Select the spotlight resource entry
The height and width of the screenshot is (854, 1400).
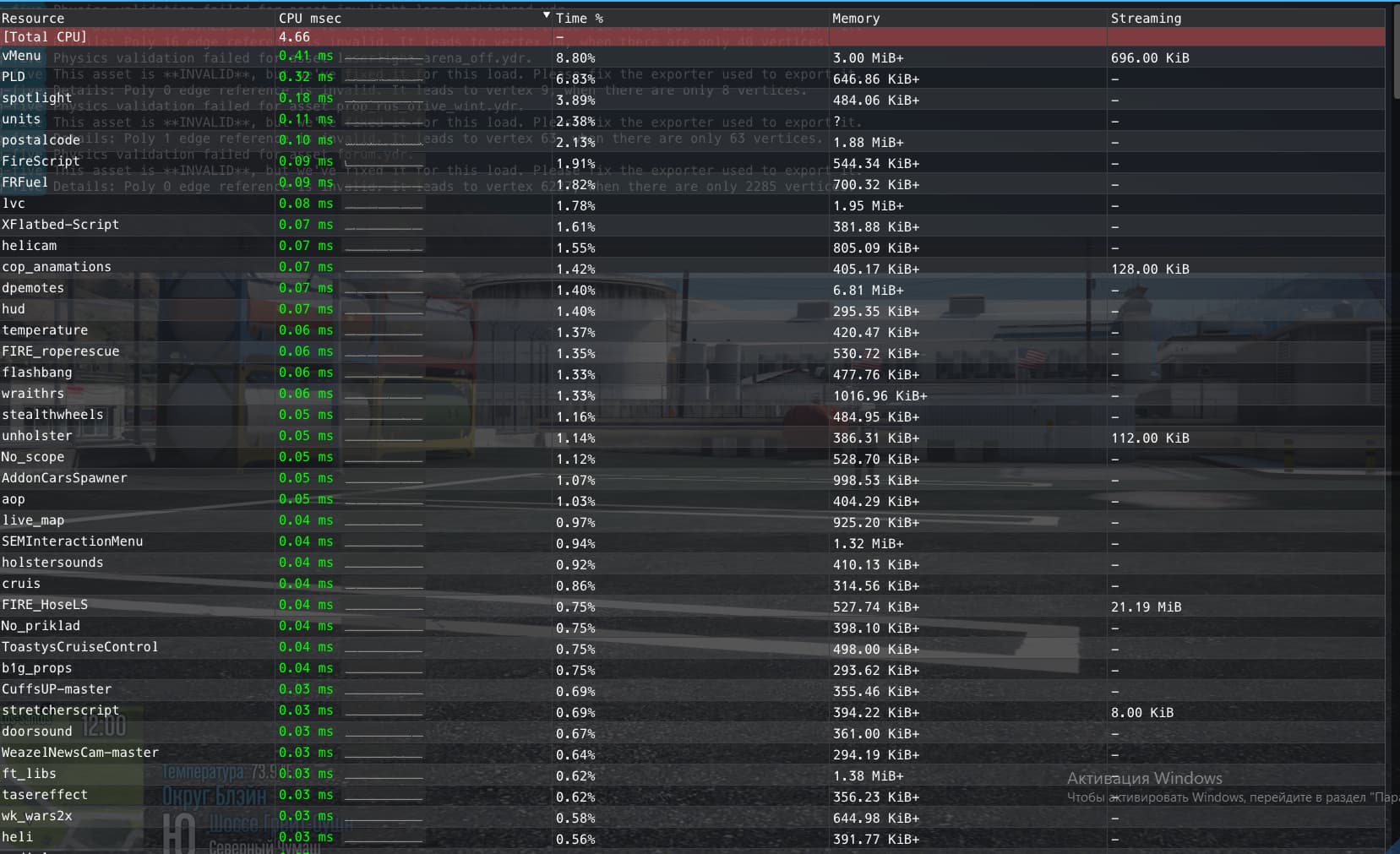click(x=36, y=97)
